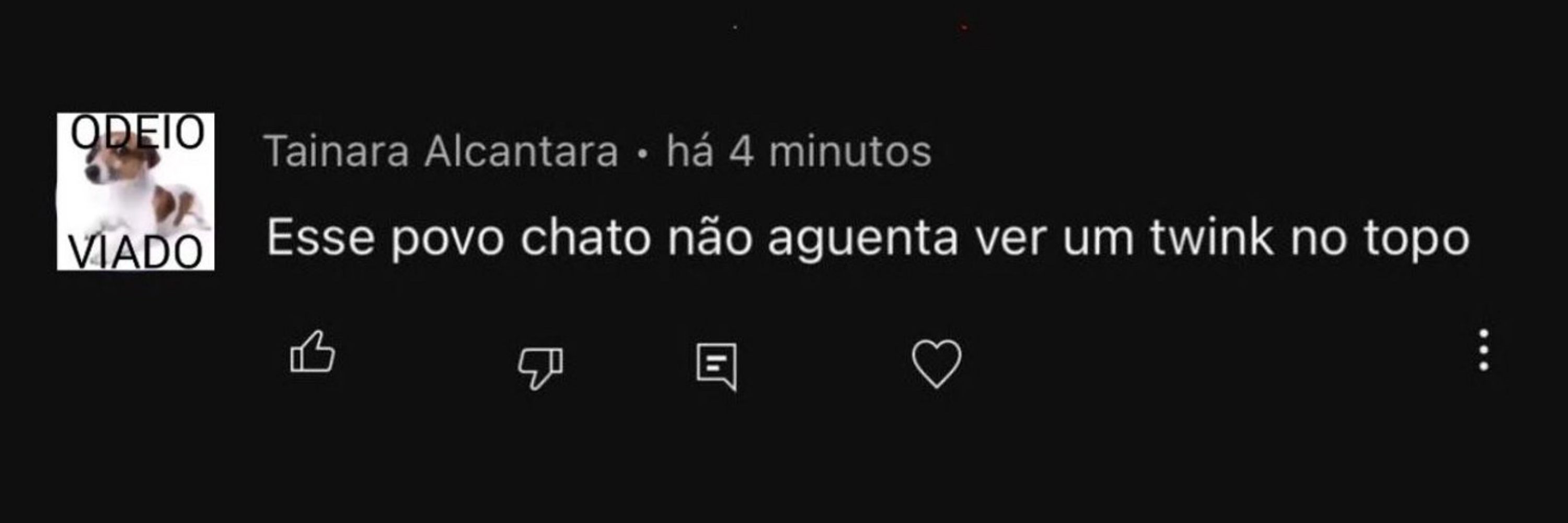The width and height of the screenshot is (1568, 523).
Task: Toggle the creator heart on comment
Action: point(936,363)
